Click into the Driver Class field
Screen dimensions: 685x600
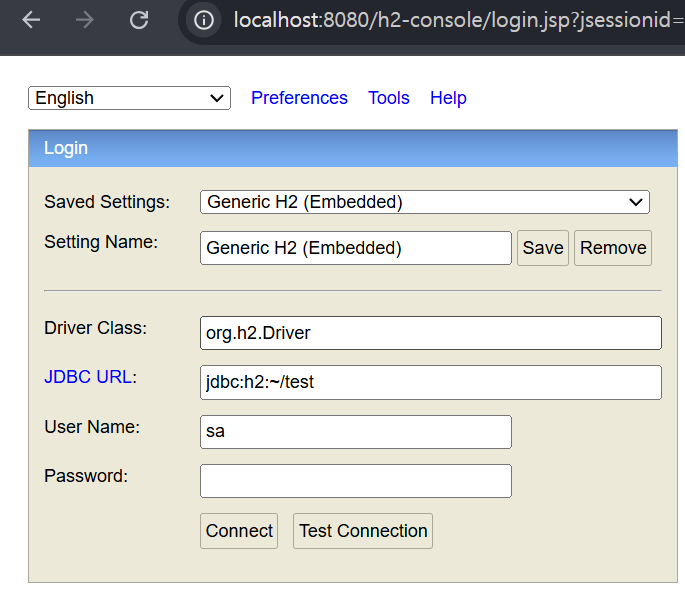click(x=431, y=333)
